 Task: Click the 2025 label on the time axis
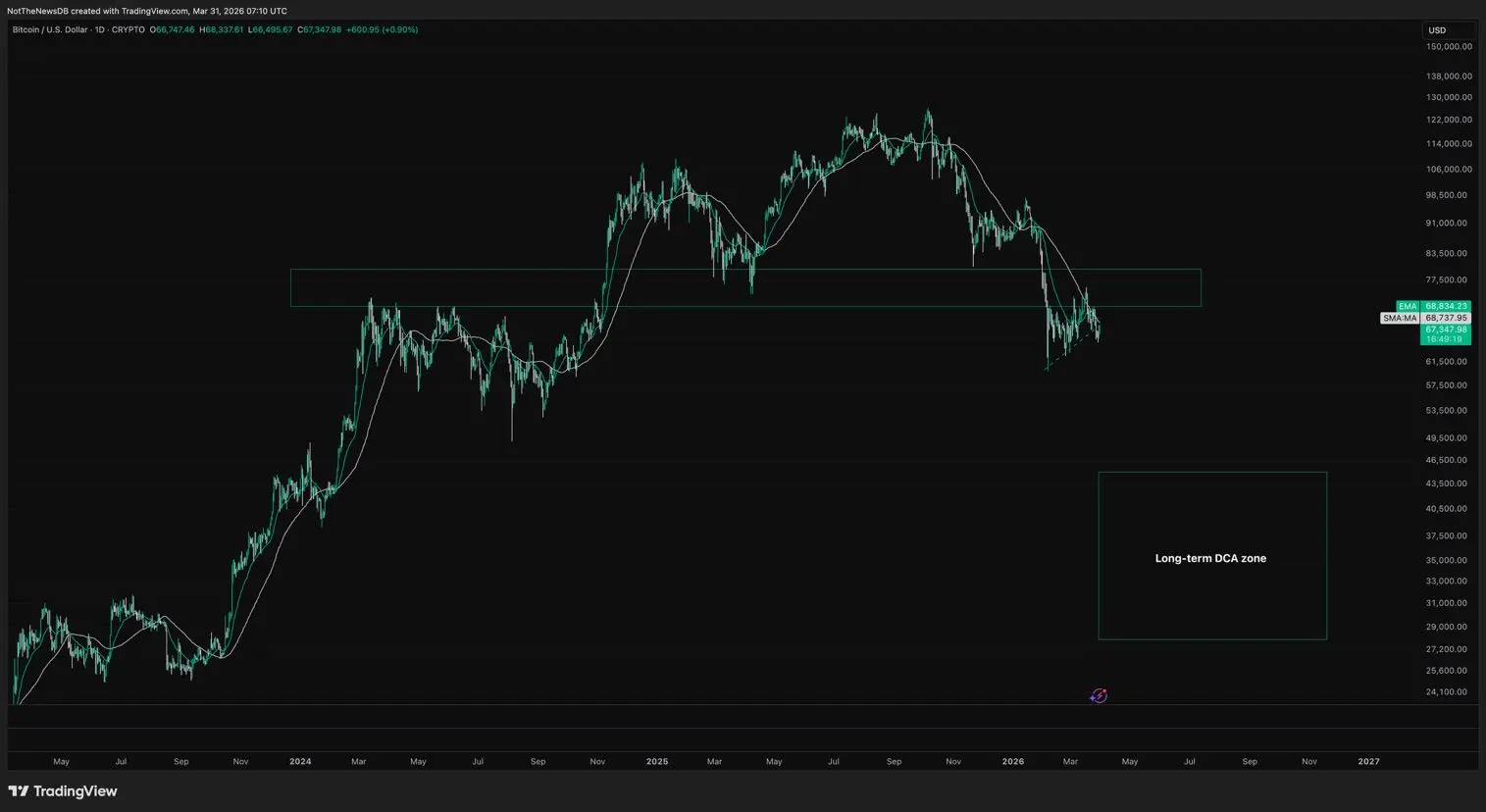[657, 761]
